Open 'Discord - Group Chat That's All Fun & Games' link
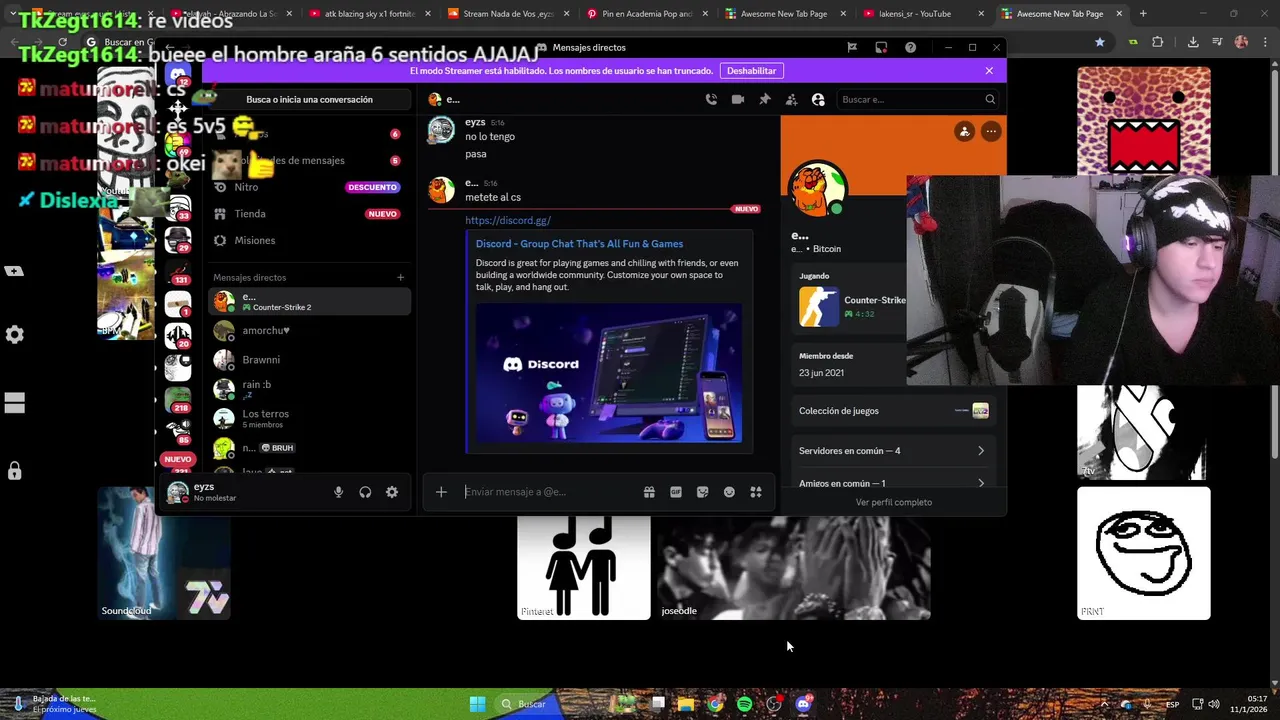Screen dimensions: 1280x720 click(579, 244)
